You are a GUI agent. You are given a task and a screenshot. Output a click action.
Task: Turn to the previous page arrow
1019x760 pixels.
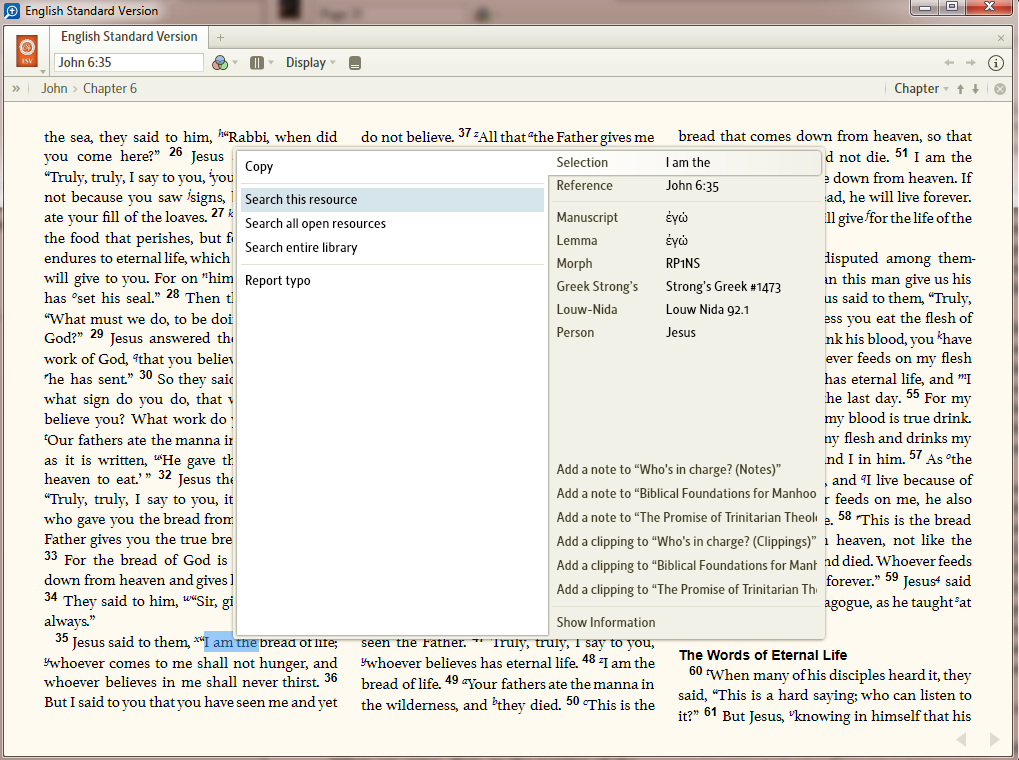click(961, 739)
